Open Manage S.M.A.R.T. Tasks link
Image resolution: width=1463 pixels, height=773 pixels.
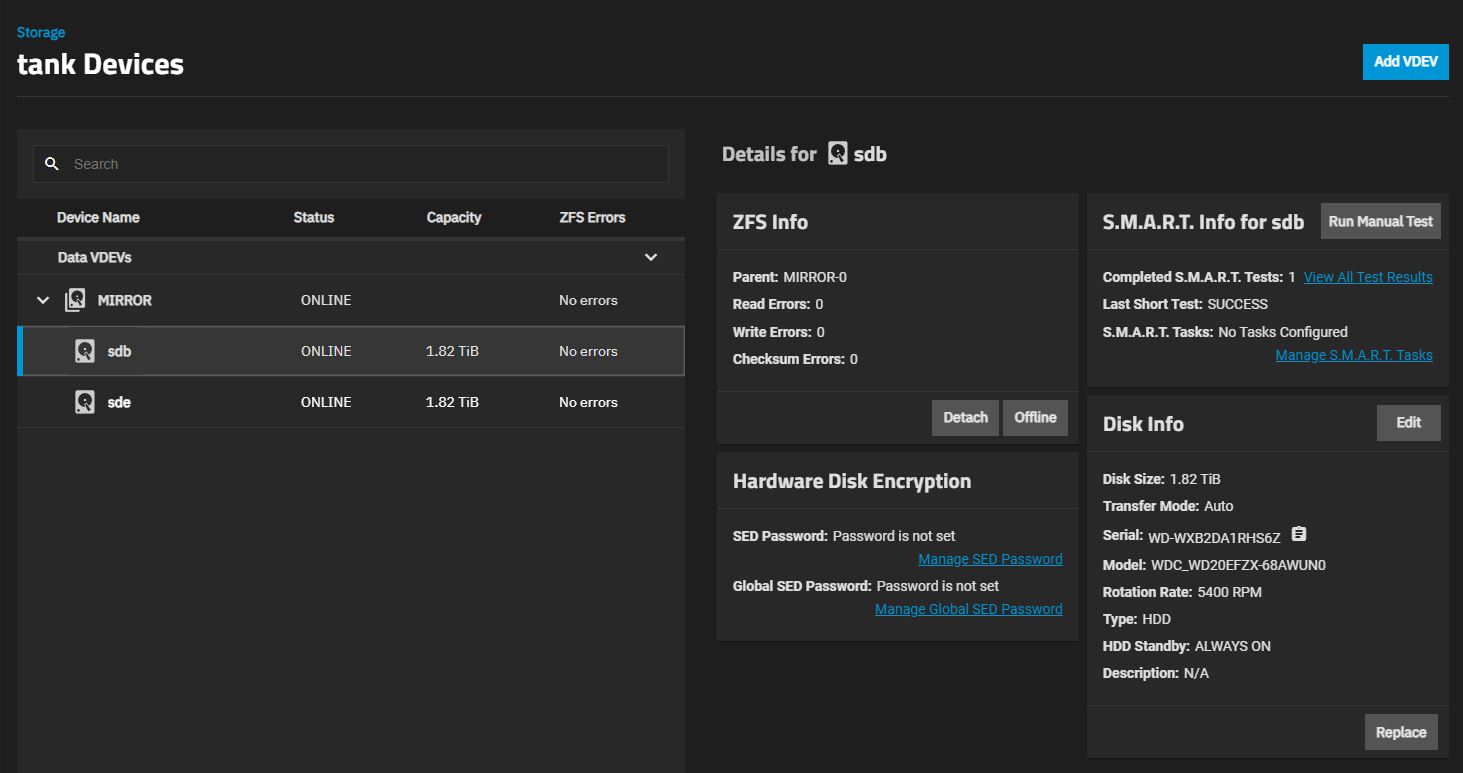pos(1353,355)
